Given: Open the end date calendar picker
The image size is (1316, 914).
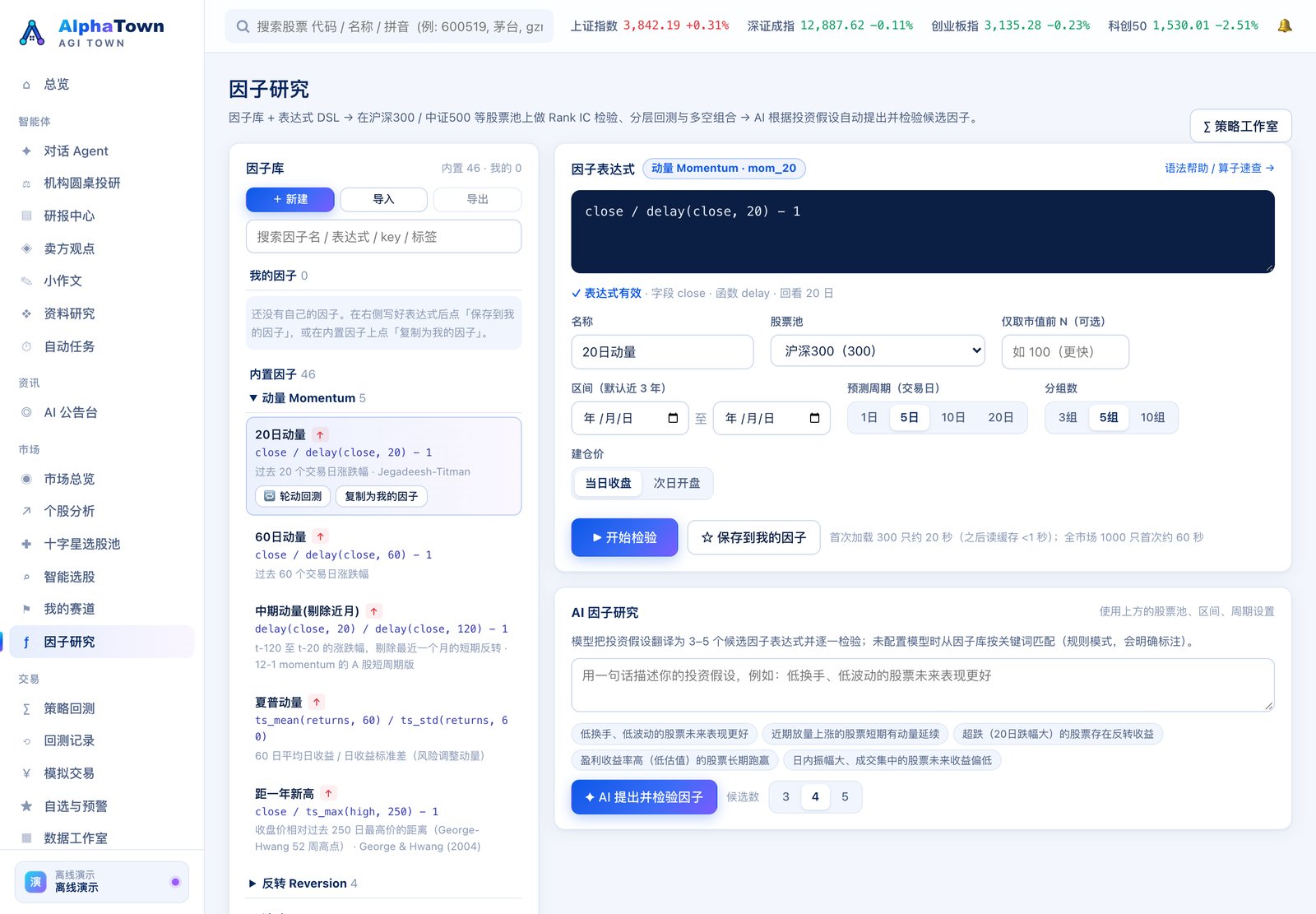Looking at the screenshot, I should (x=814, y=418).
